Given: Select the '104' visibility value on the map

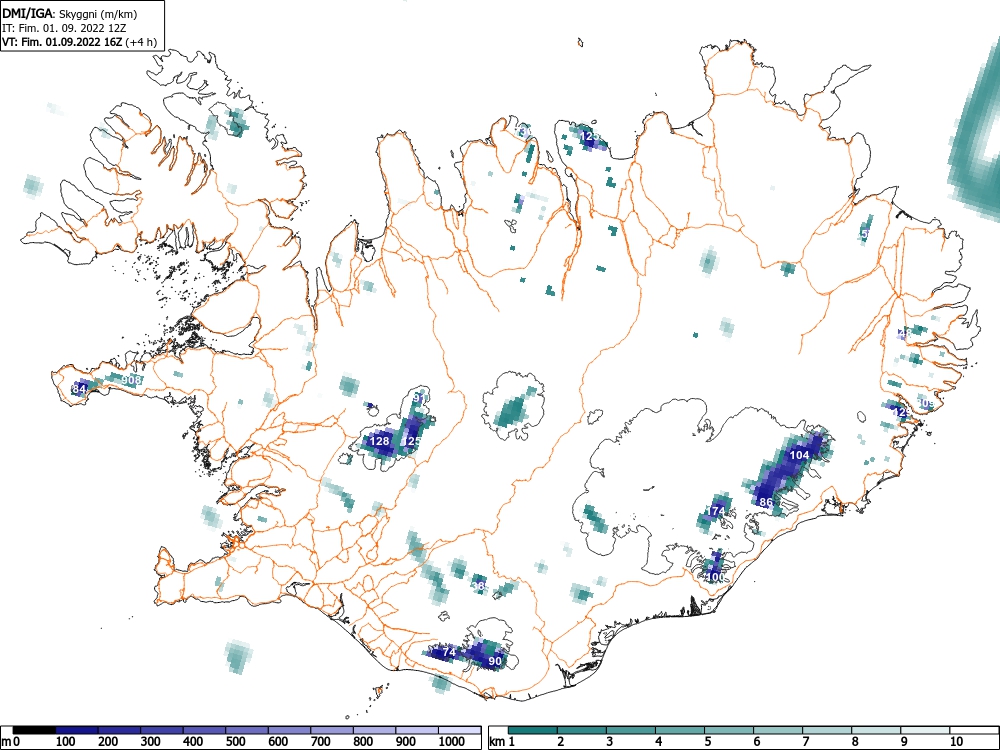Looking at the screenshot, I should click(x=799, y=455).
